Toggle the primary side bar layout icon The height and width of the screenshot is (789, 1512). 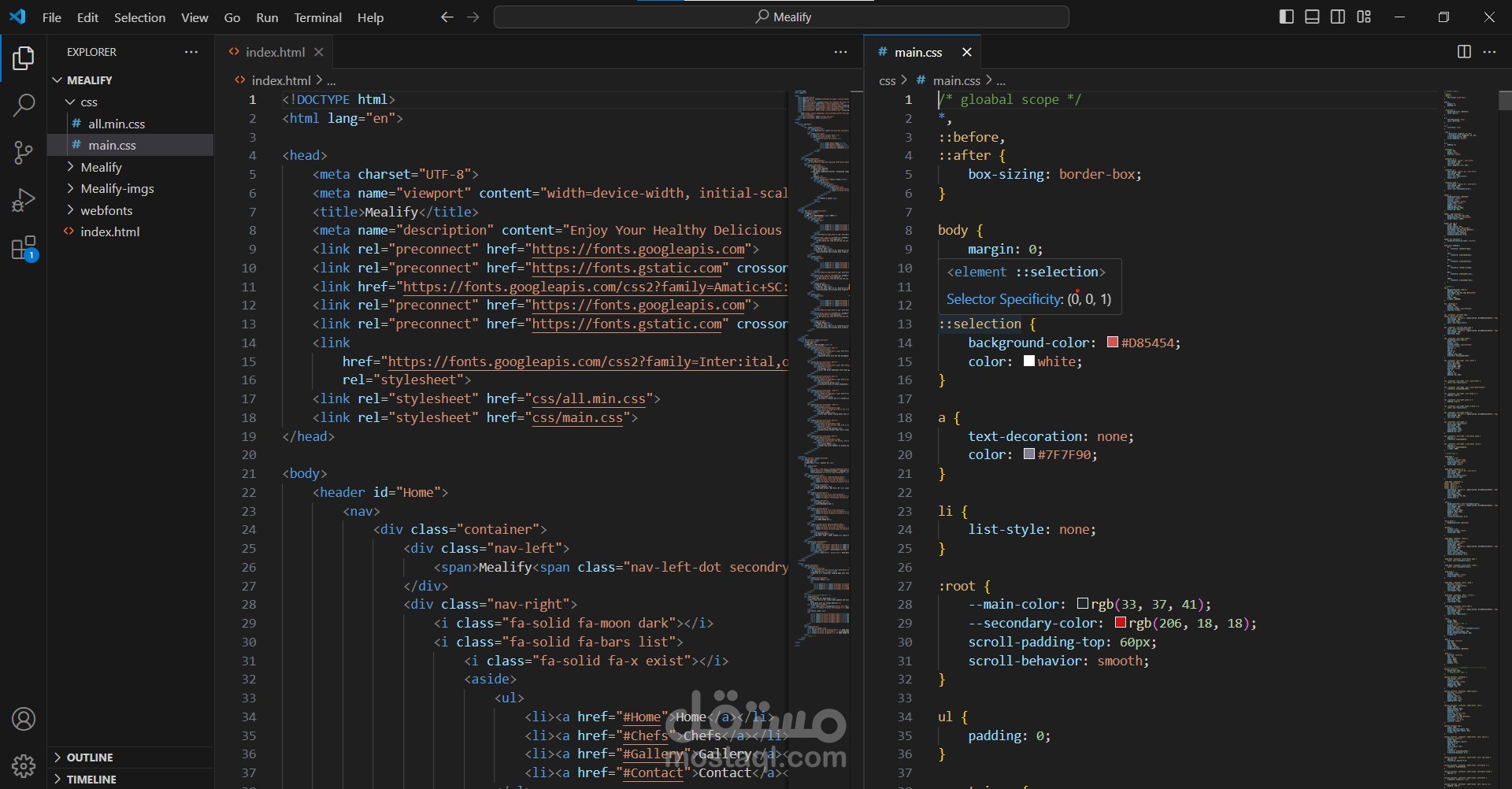[x=1287, y=17]
